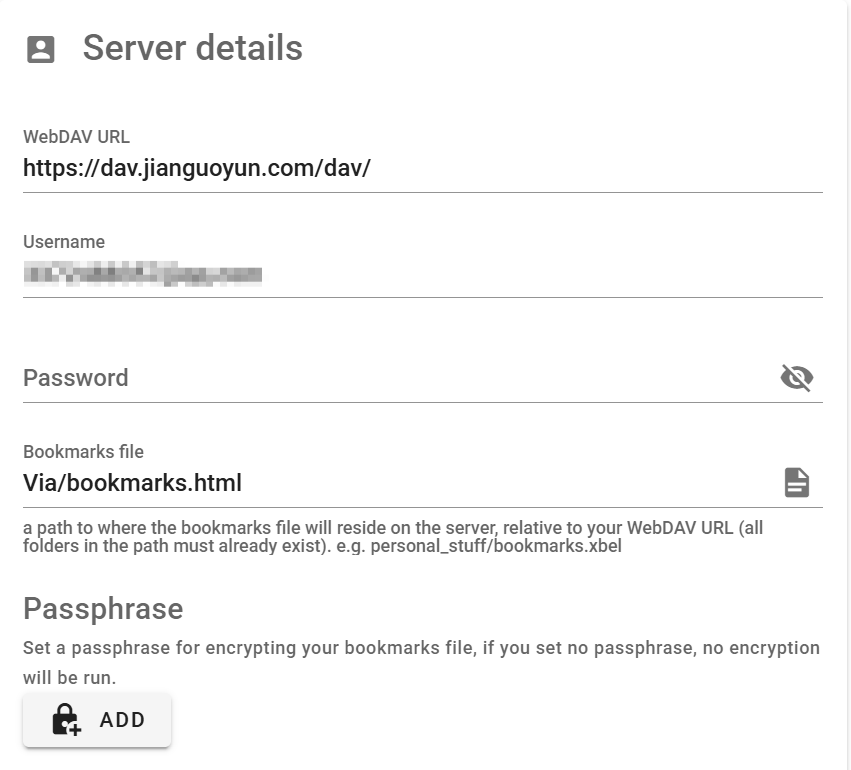Click the Username field label
The width and height of the screenshot is (851, 770).
(64, 242)
